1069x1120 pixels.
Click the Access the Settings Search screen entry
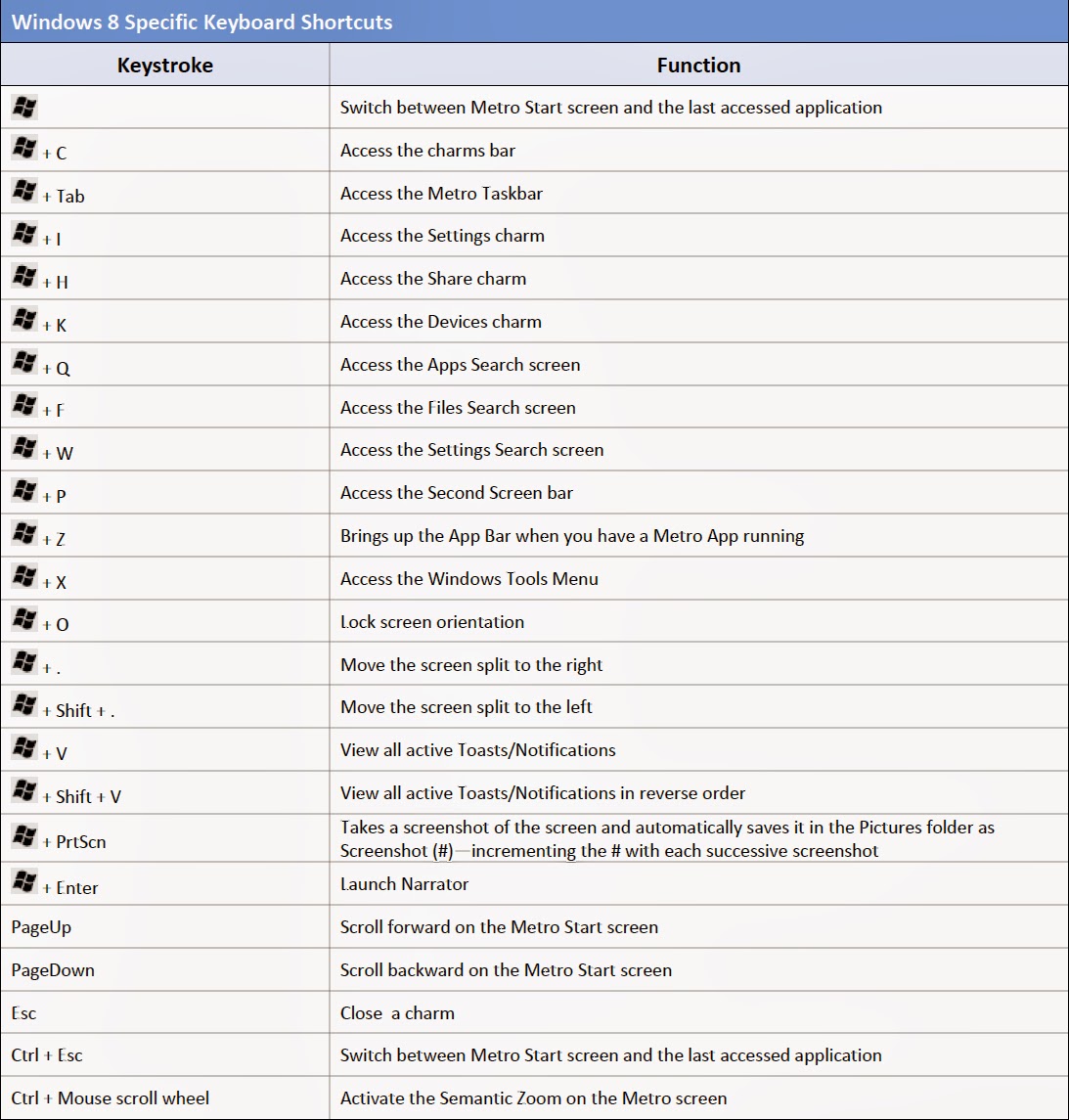pos(472,449)
